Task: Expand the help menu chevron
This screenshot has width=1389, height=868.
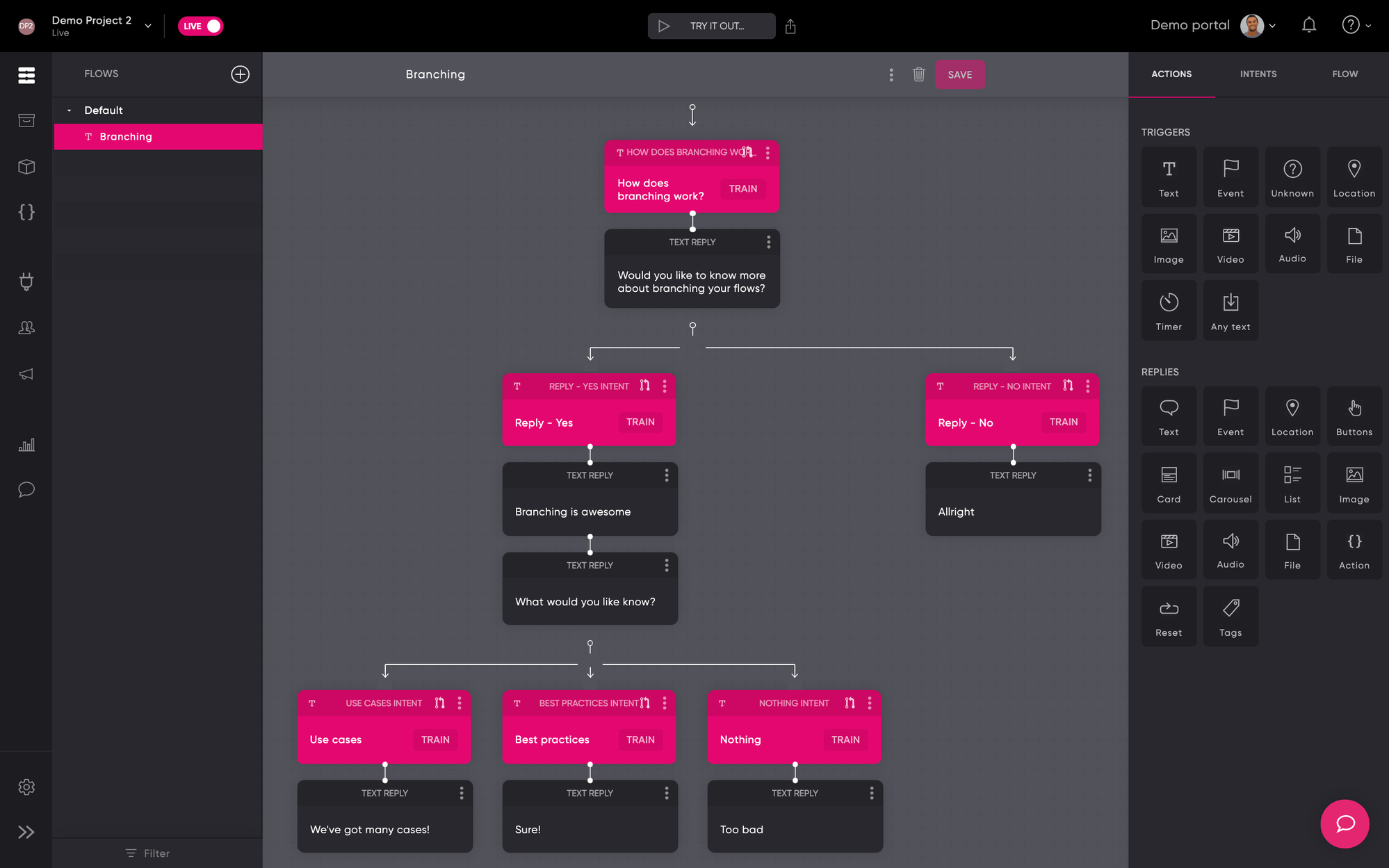Action: tap(1368, 26)
